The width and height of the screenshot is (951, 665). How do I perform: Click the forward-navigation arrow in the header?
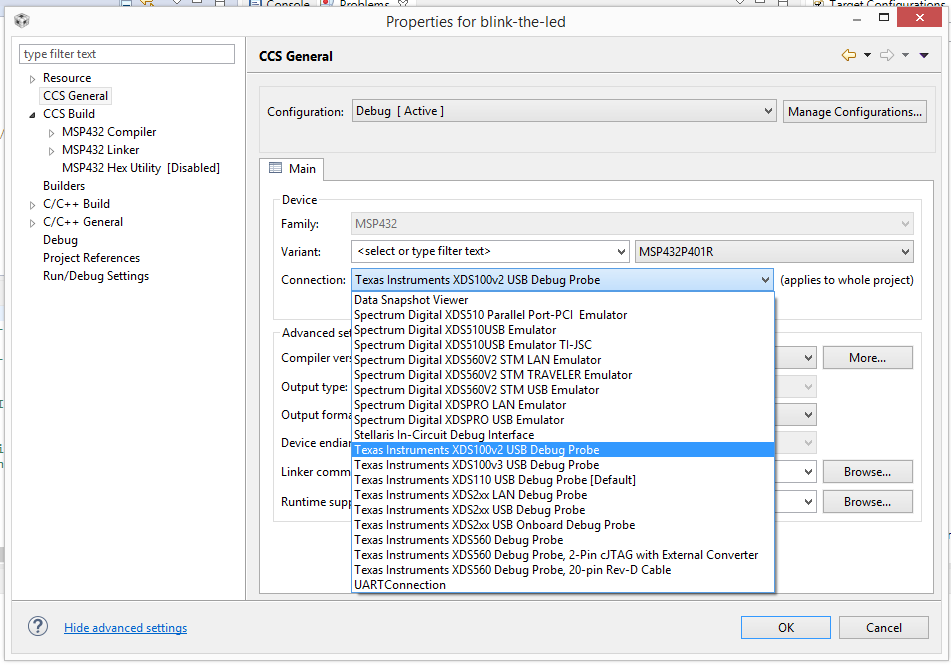click(x=887, y=54)
